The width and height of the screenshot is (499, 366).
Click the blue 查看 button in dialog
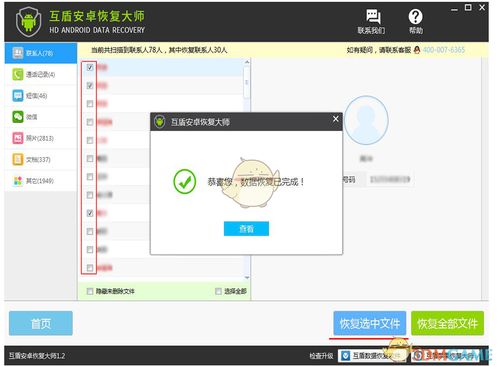point(246,229)
